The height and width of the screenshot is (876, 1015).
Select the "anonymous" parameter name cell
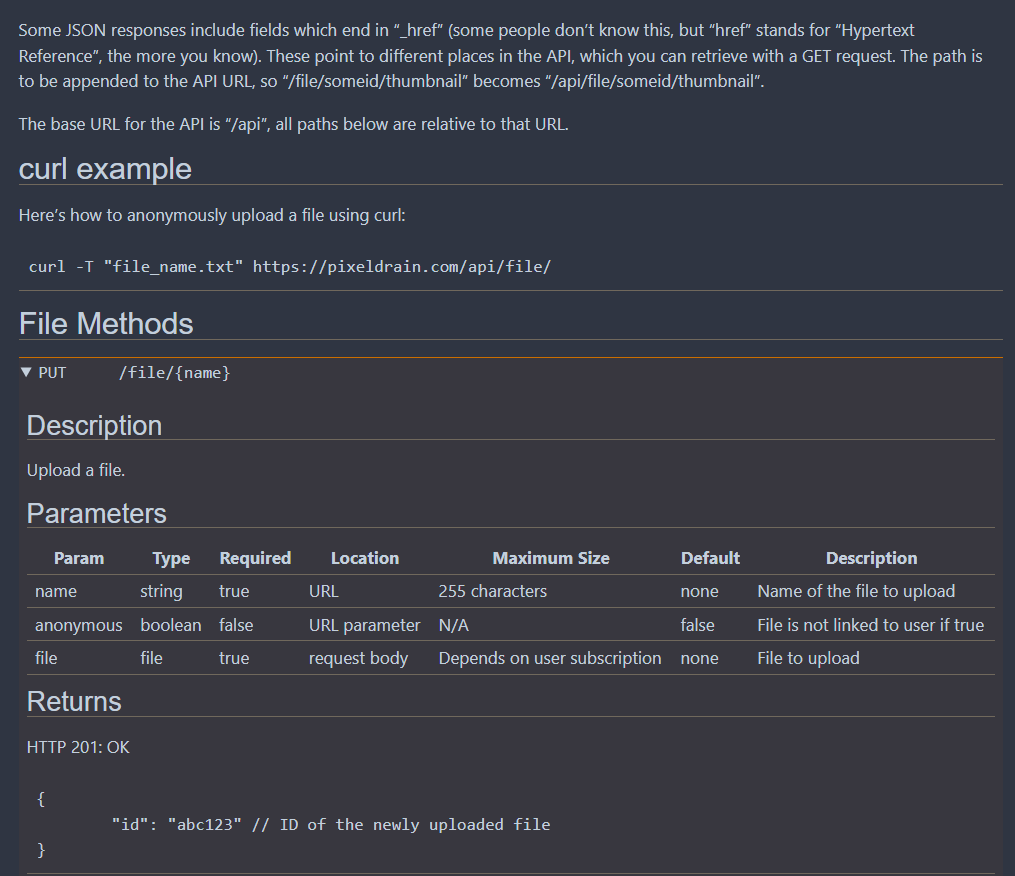coord(78,625)
